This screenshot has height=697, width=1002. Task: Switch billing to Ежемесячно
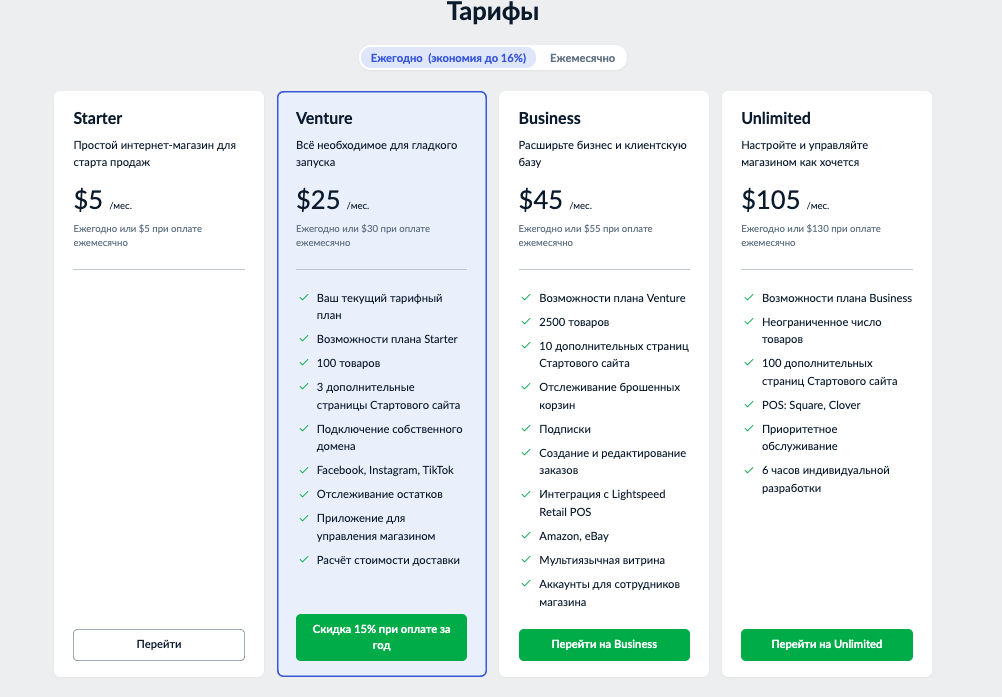coord(582,58)
